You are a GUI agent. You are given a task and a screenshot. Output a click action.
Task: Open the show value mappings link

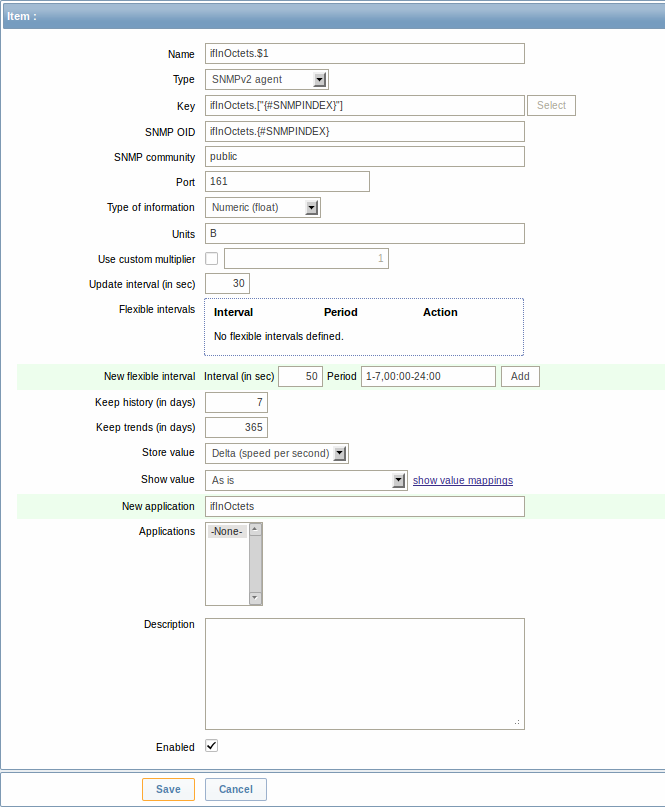[x=463, y=480]
